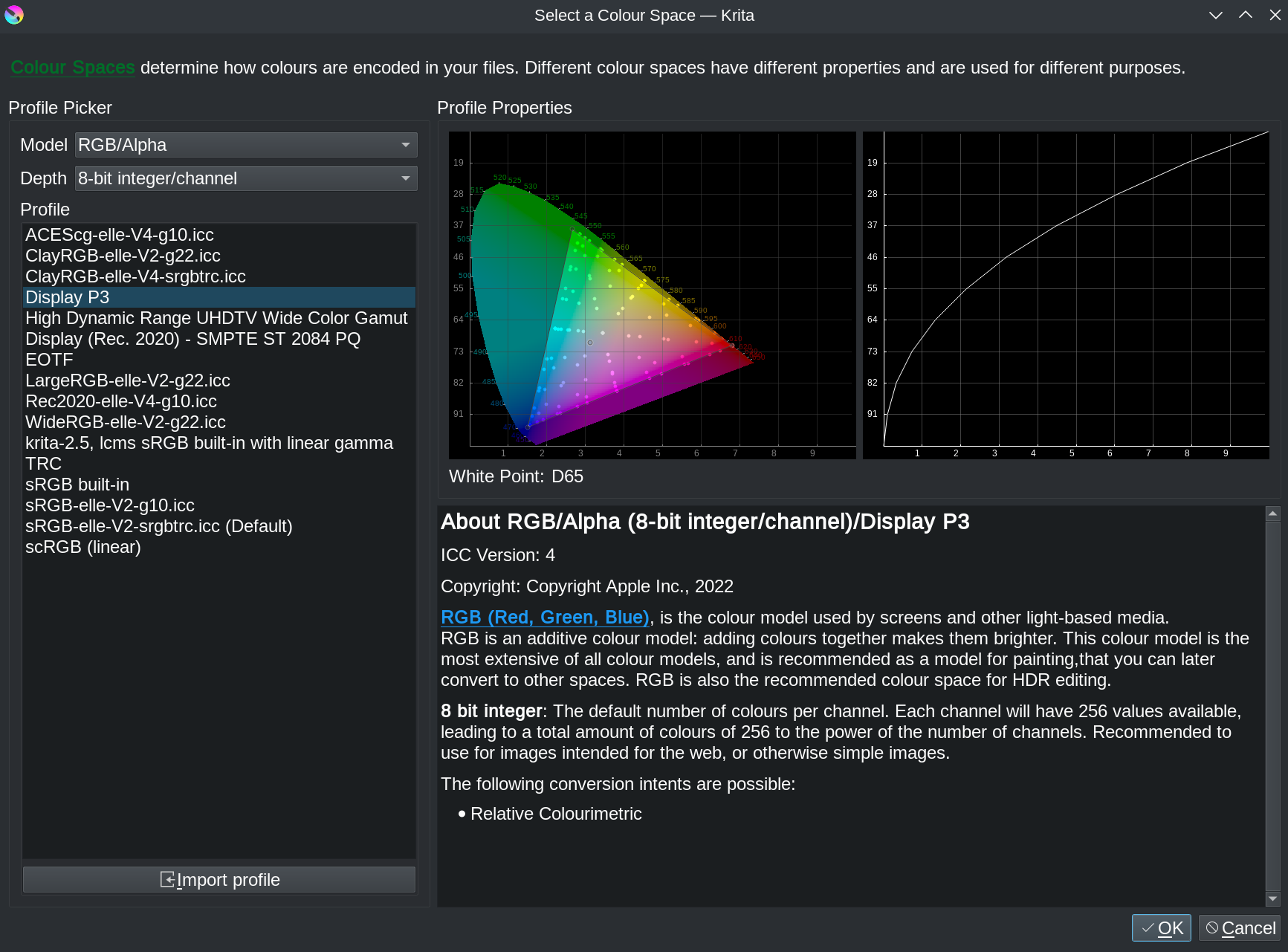Open the Depth dropdown showing 8-bit integer/channel
The width and height of the screenshot is (1288, 952).
[246, 178]
